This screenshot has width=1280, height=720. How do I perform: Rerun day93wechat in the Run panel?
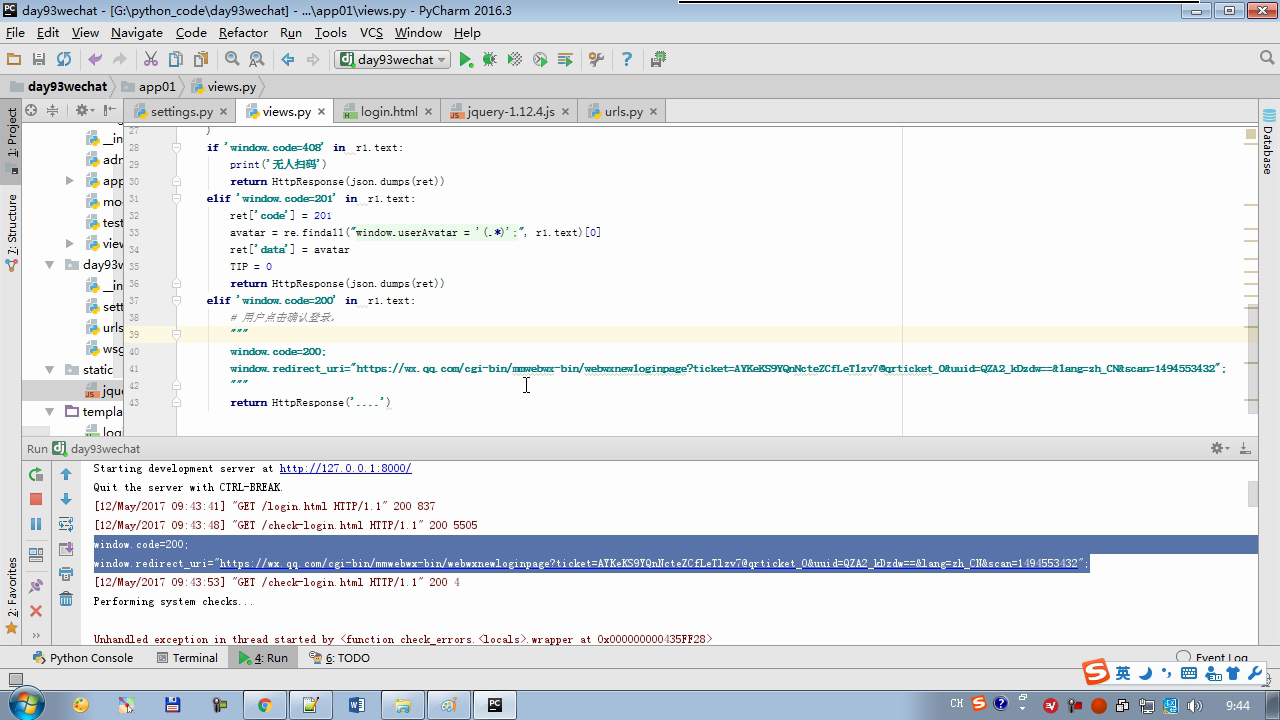(36, 475)
